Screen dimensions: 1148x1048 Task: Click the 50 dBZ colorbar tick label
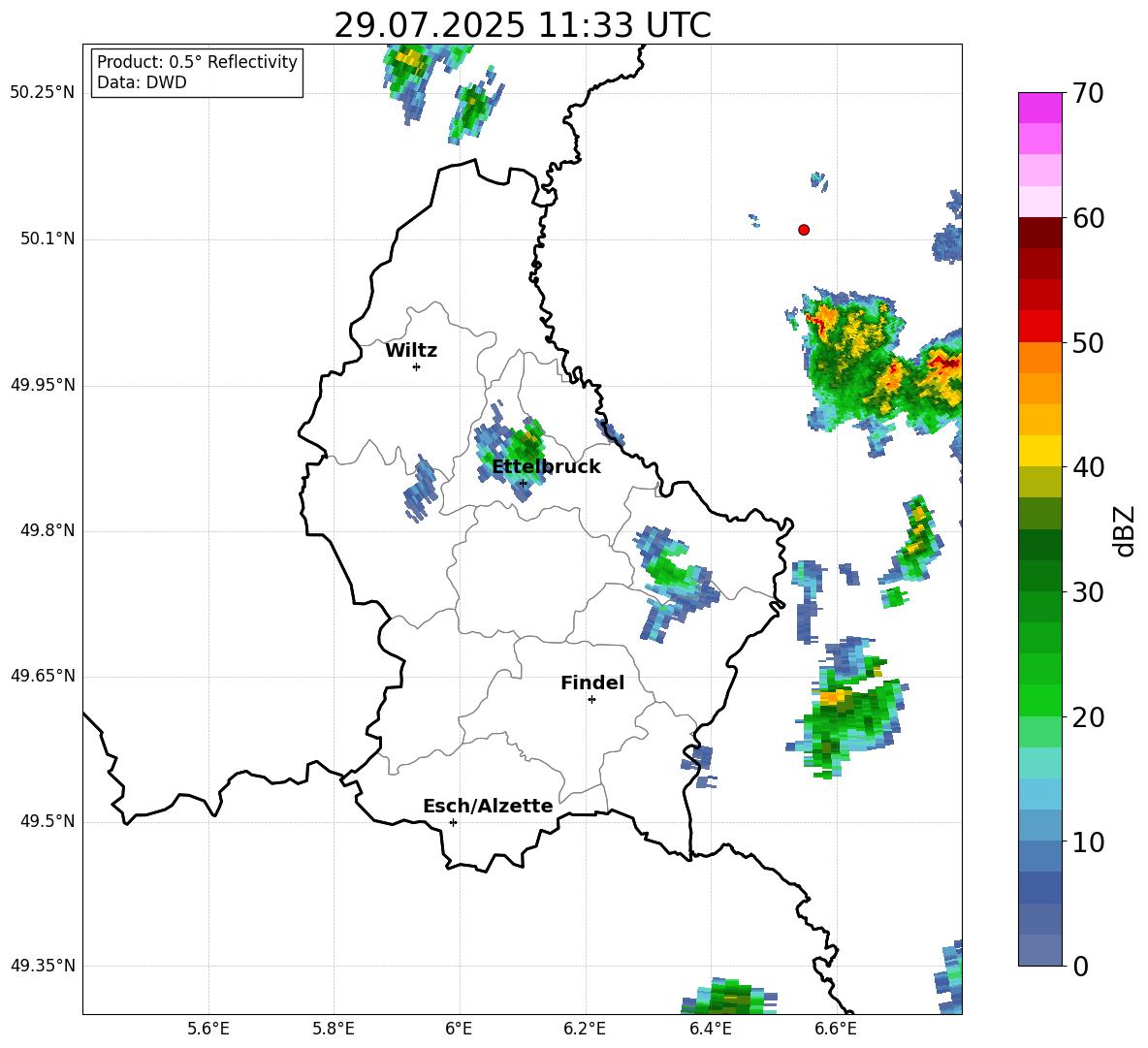(x=1088, y=343)
